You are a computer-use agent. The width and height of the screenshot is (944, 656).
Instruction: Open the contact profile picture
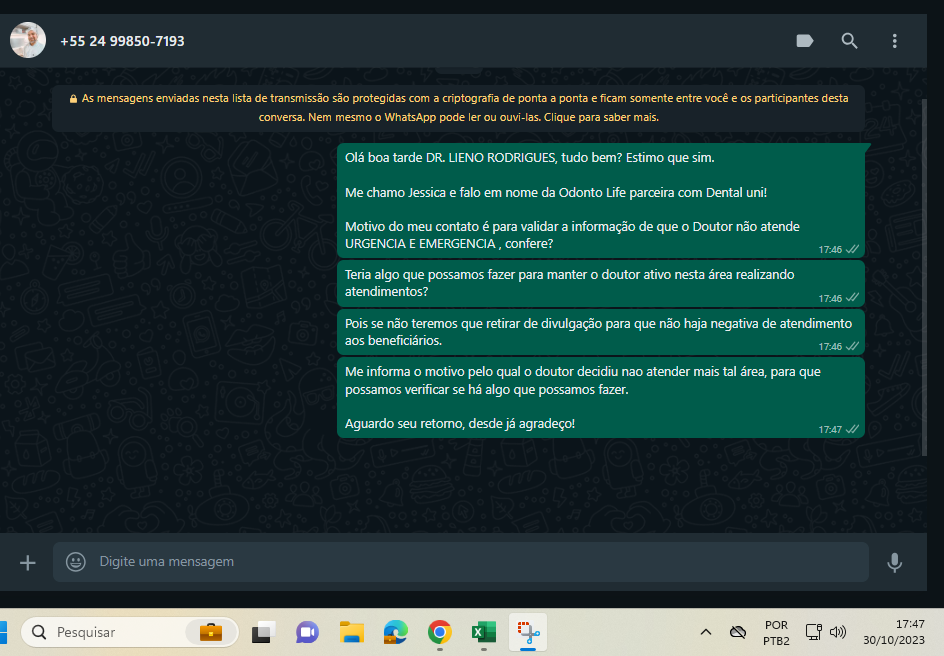pyautogui.click(x=28, y=40)
